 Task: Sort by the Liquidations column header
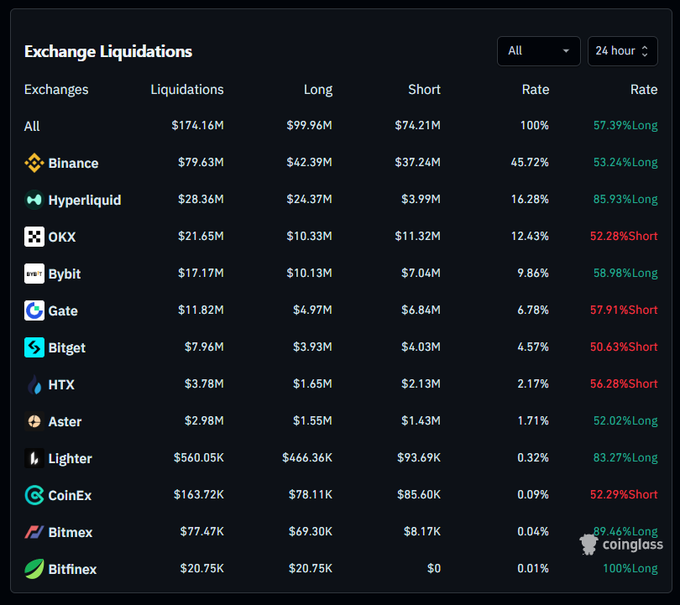point(187,89)
